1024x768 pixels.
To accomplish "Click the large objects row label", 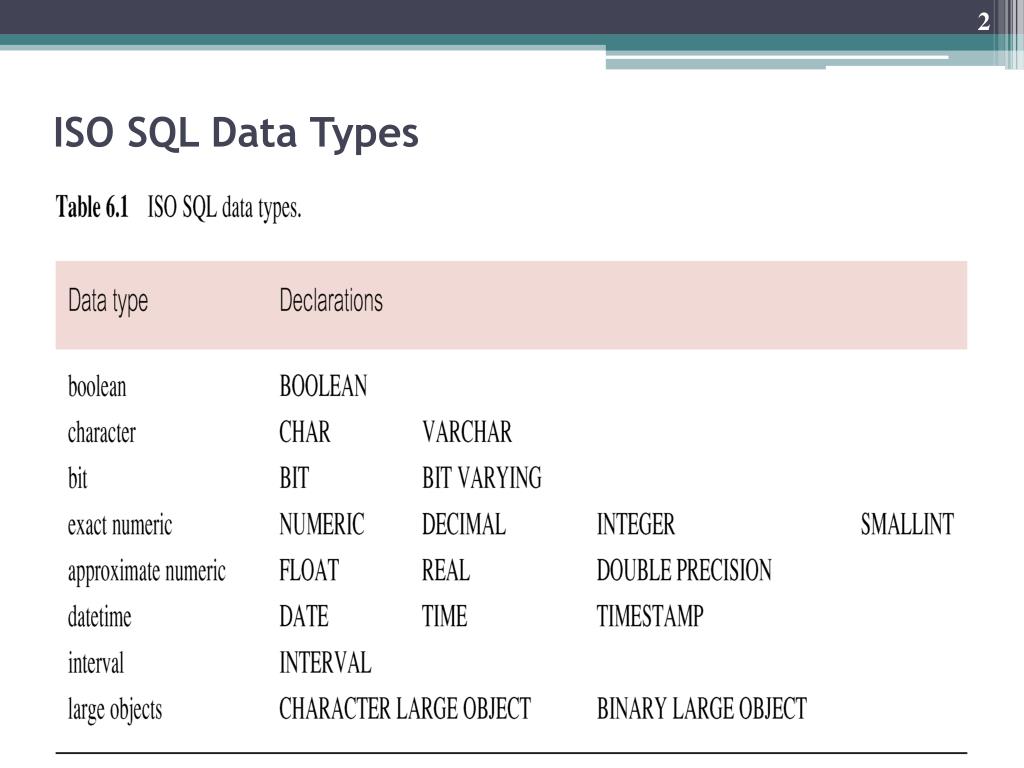I will click(x=115, y=711).
